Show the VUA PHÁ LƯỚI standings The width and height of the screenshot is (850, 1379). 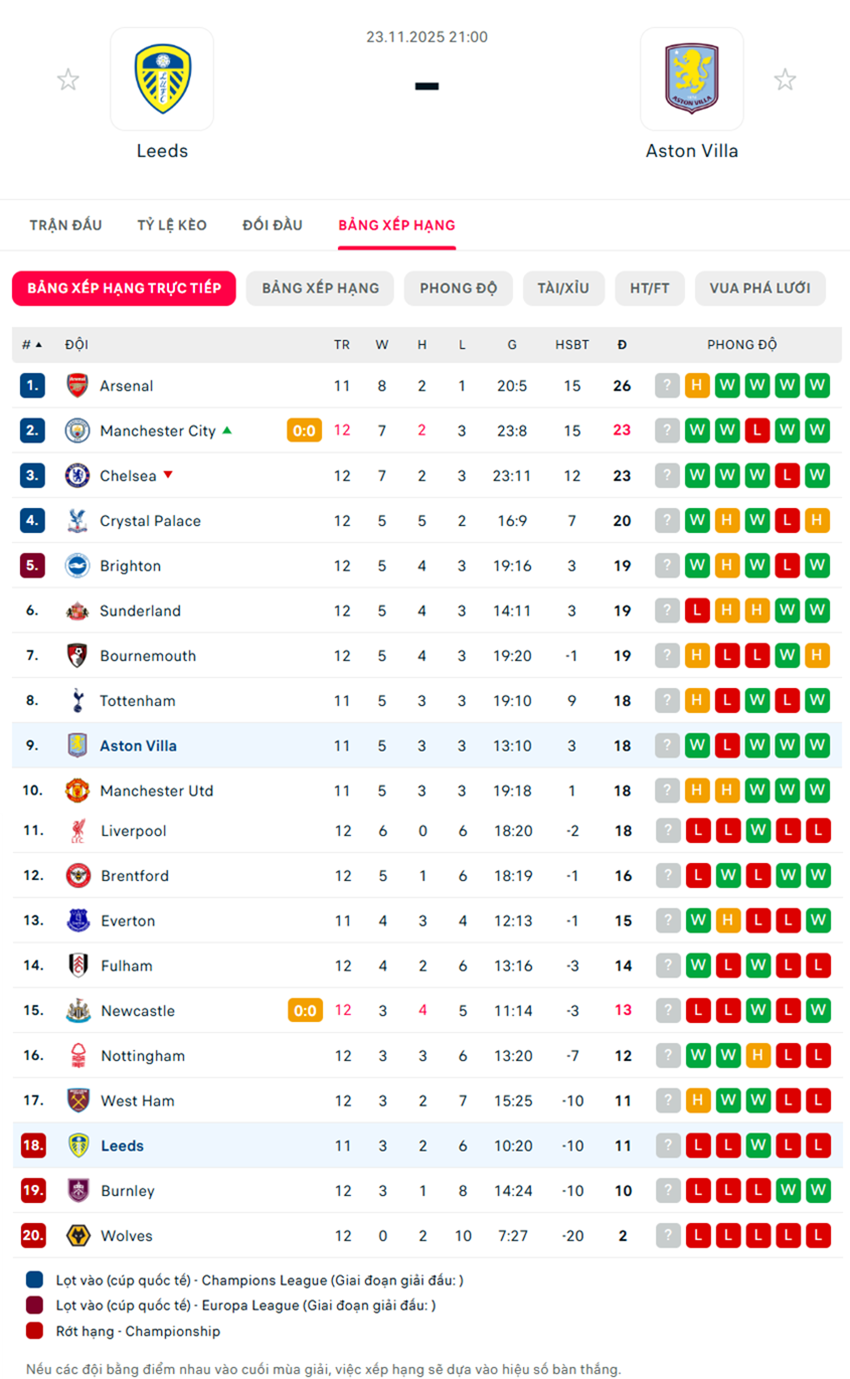pos(760,288)
